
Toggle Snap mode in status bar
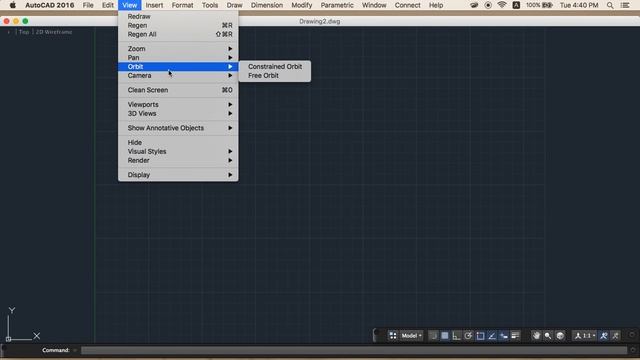pyautogui.click(x=433, y=336)
